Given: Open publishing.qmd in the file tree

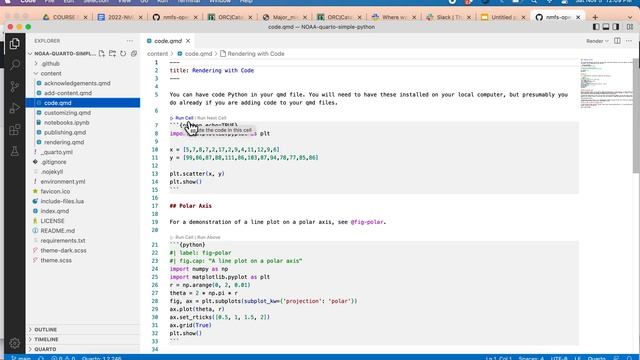Looking at the screenshot, I should tap(65, 132).
